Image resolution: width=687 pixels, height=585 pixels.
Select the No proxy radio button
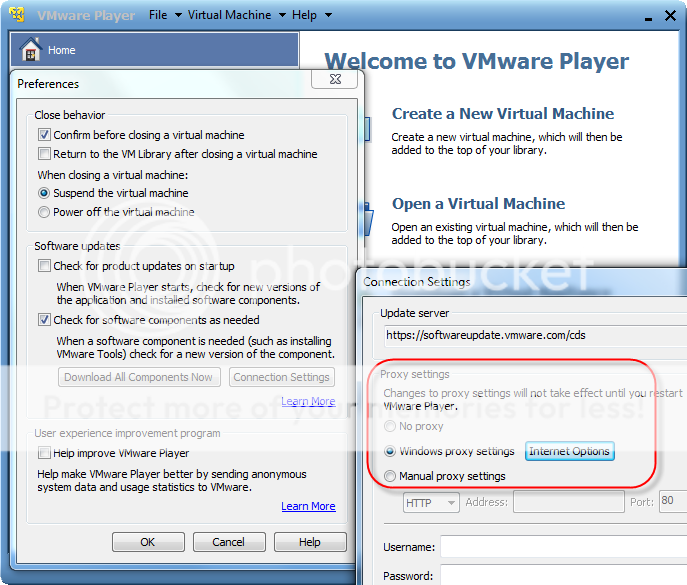[390, 426]
